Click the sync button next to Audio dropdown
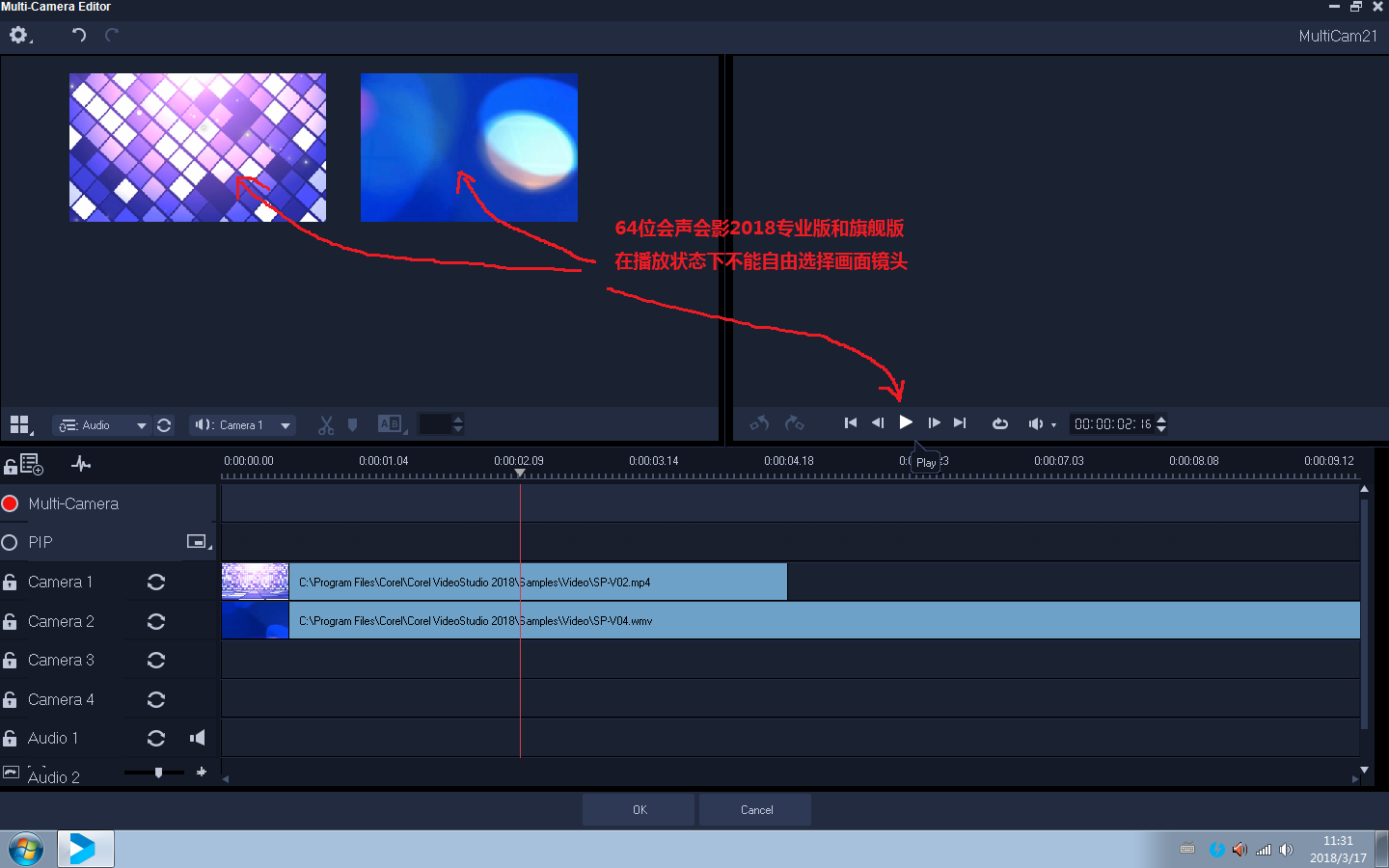Viewport: 1389px width, 868px height. (164, 425)
